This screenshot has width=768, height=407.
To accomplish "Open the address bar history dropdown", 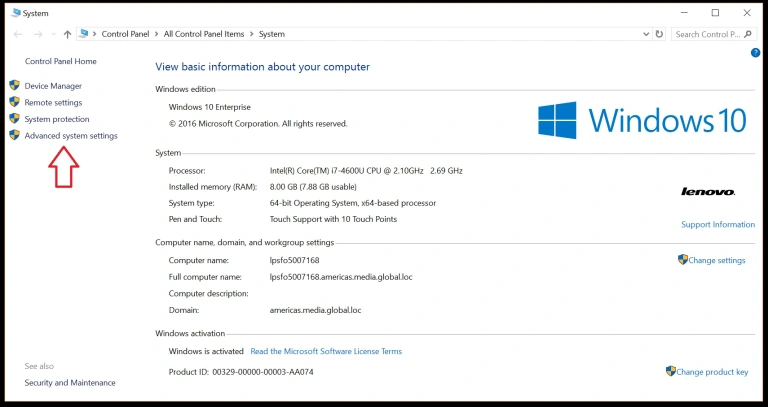I will tap(645, 34).
